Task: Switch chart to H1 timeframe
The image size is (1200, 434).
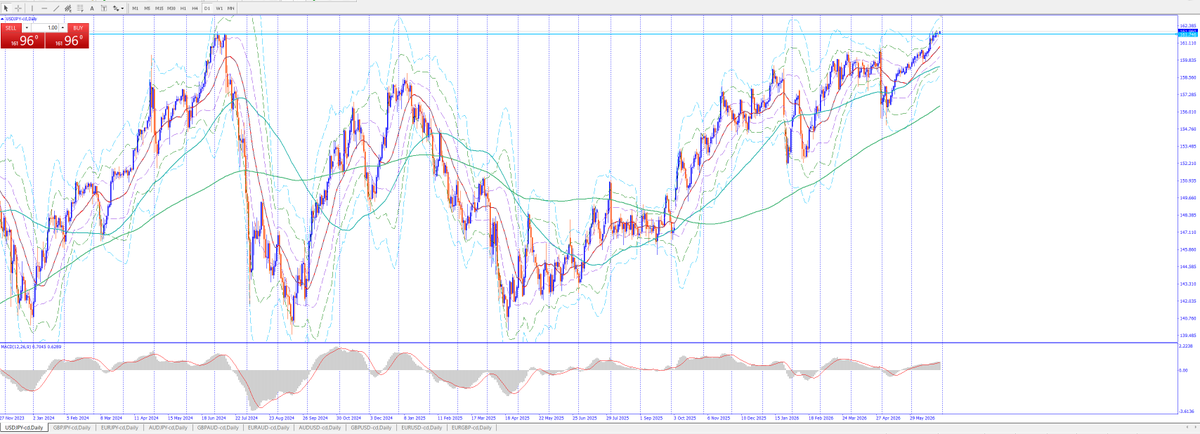Action: pyautogui.click(x=183, y=8)
